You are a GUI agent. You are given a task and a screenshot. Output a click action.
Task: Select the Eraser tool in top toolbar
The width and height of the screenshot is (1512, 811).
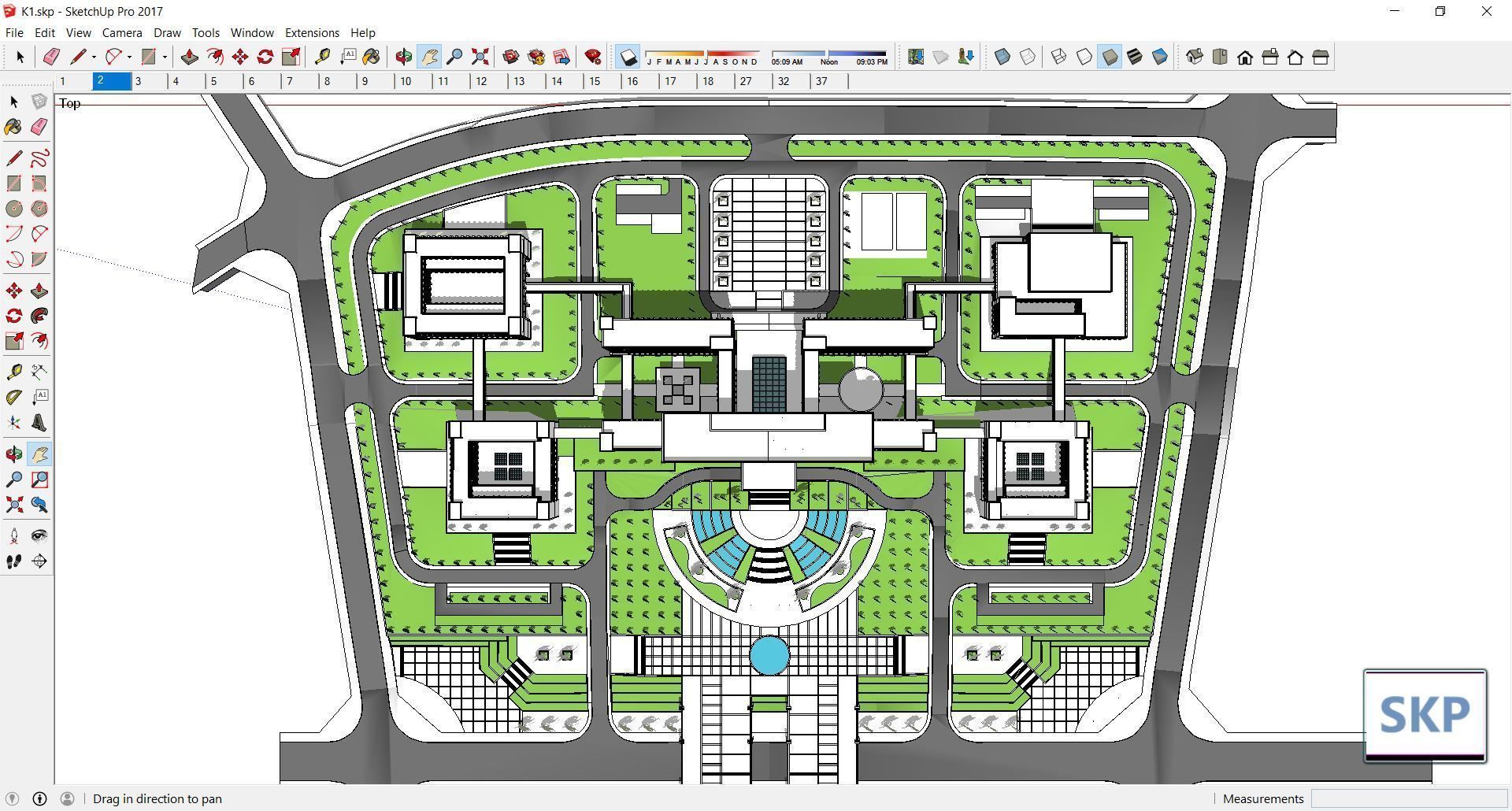[x=52, y=57]
